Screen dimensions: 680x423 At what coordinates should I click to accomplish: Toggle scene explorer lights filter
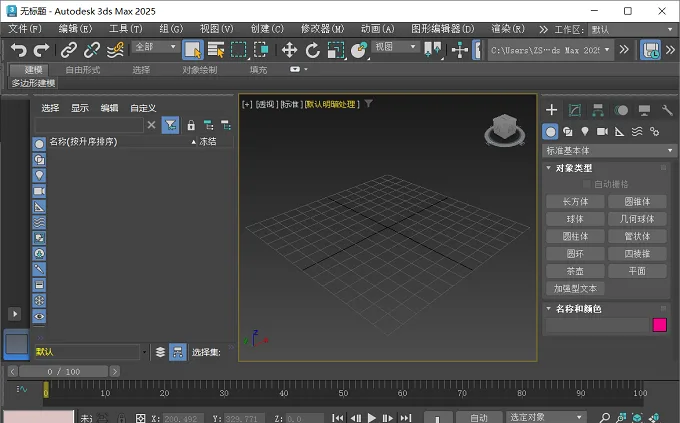click(39, 175)
